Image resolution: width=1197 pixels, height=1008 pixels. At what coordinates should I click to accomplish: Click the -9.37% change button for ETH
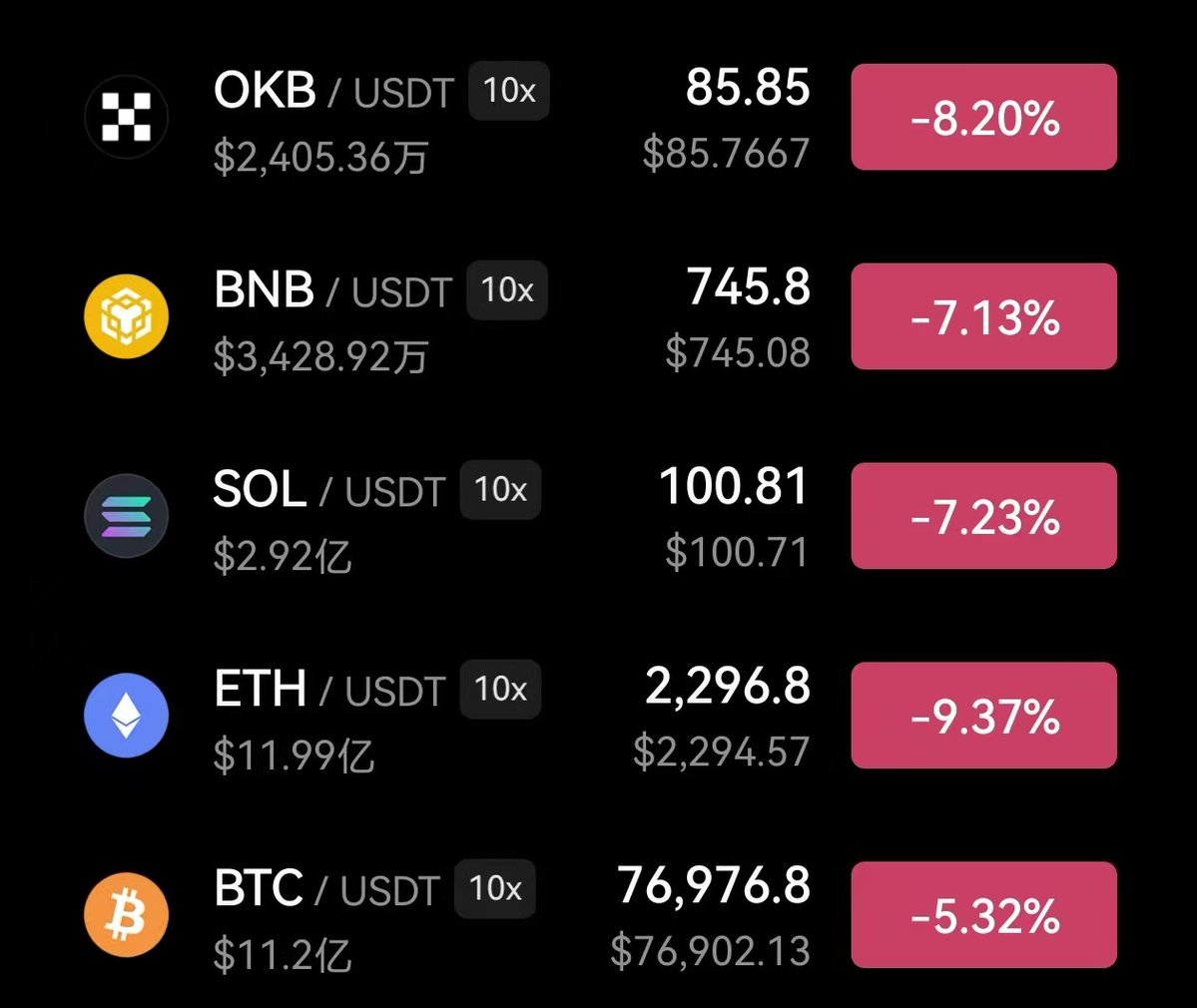(983, 716)
